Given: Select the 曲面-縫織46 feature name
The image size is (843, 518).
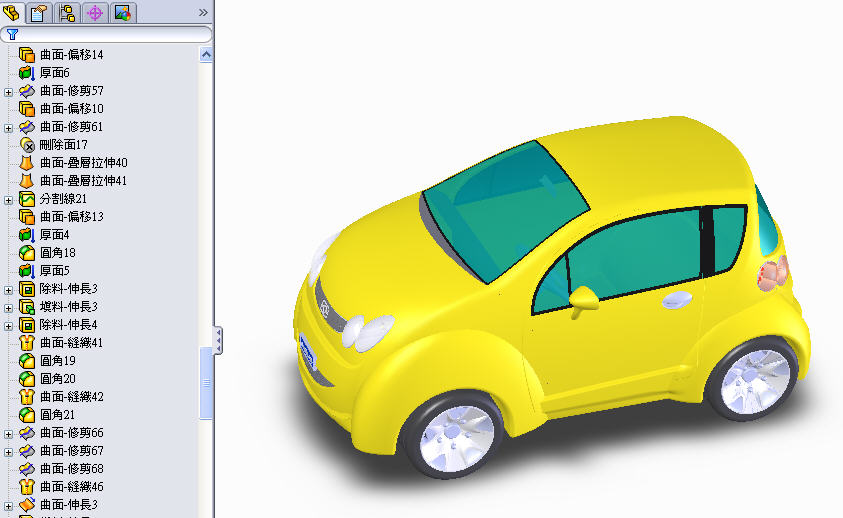Looking at the screenshot, I should 72,487.
